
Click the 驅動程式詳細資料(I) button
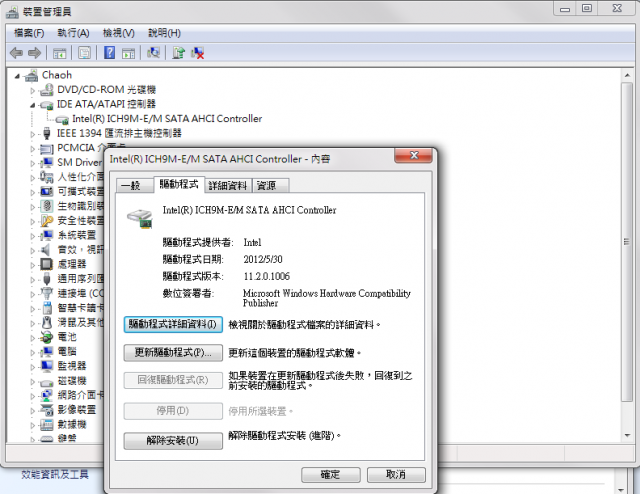(x=173, y=325)
